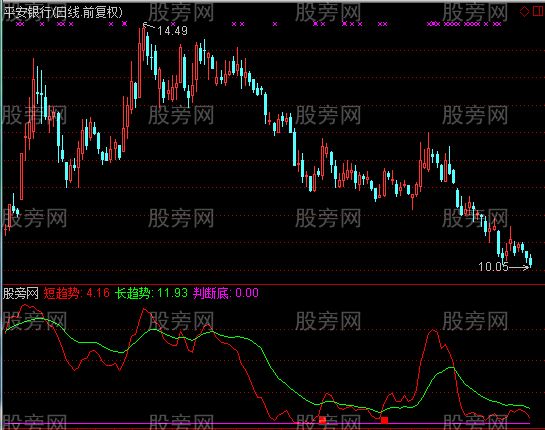Select the 判断底: 0.00 indicator readout
This screenshot has height=430, width=545.
coord(226,293)
